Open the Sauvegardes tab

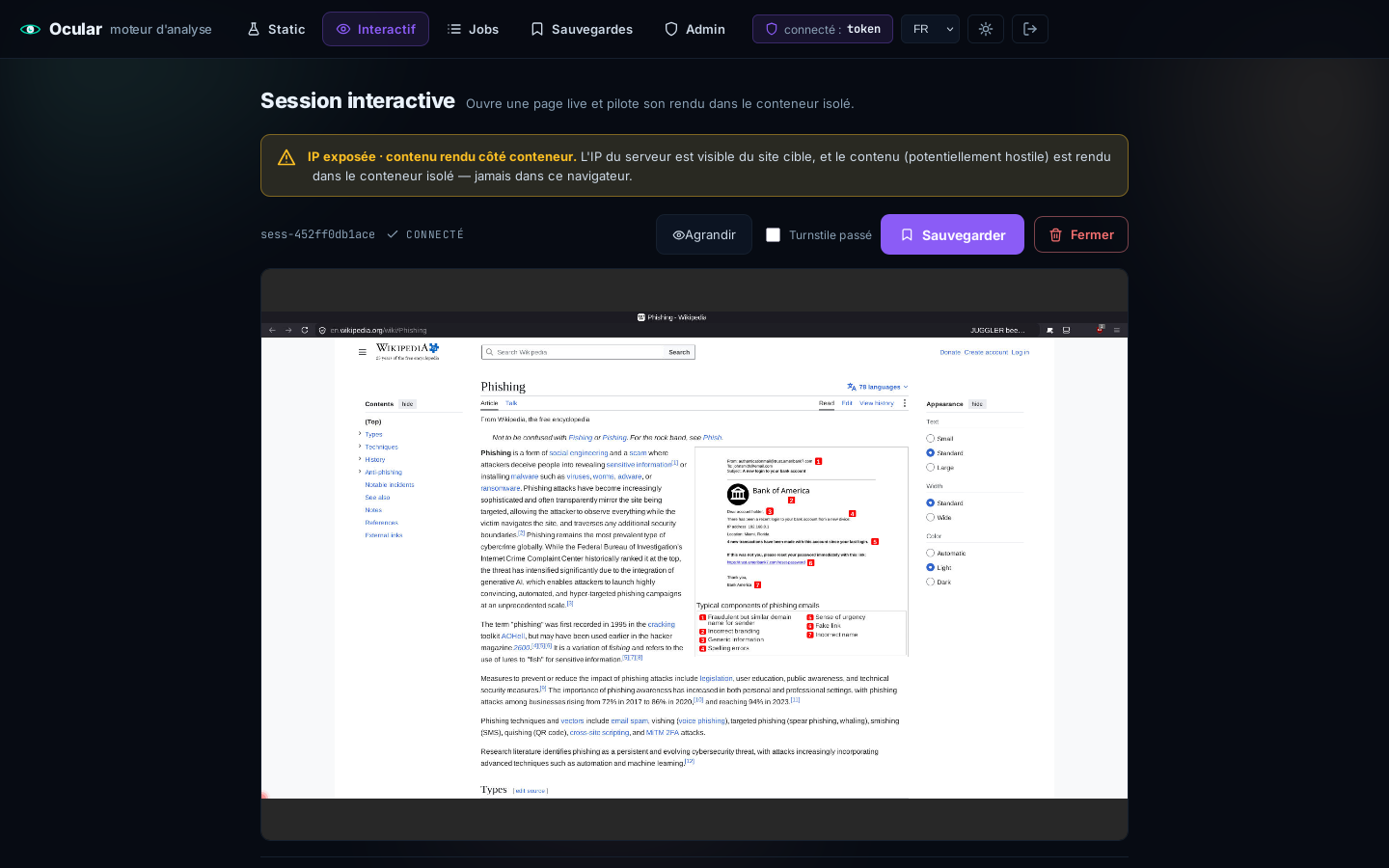582,29
